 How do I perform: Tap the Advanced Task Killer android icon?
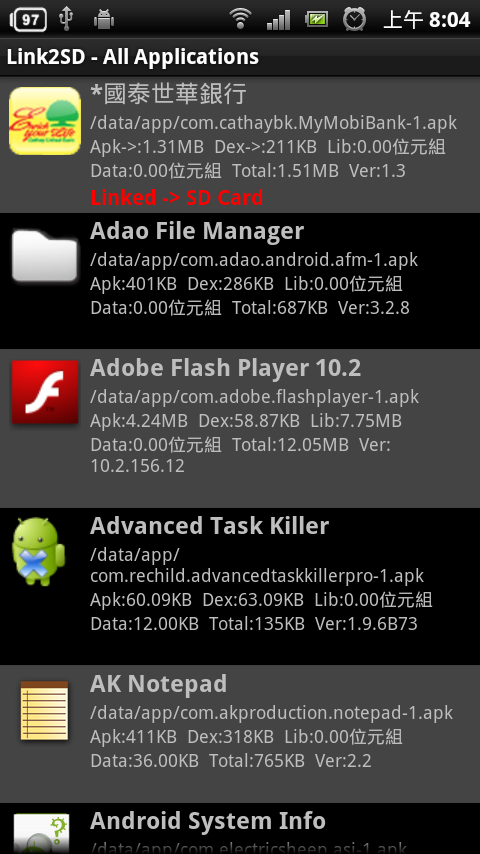click(38, 551)
